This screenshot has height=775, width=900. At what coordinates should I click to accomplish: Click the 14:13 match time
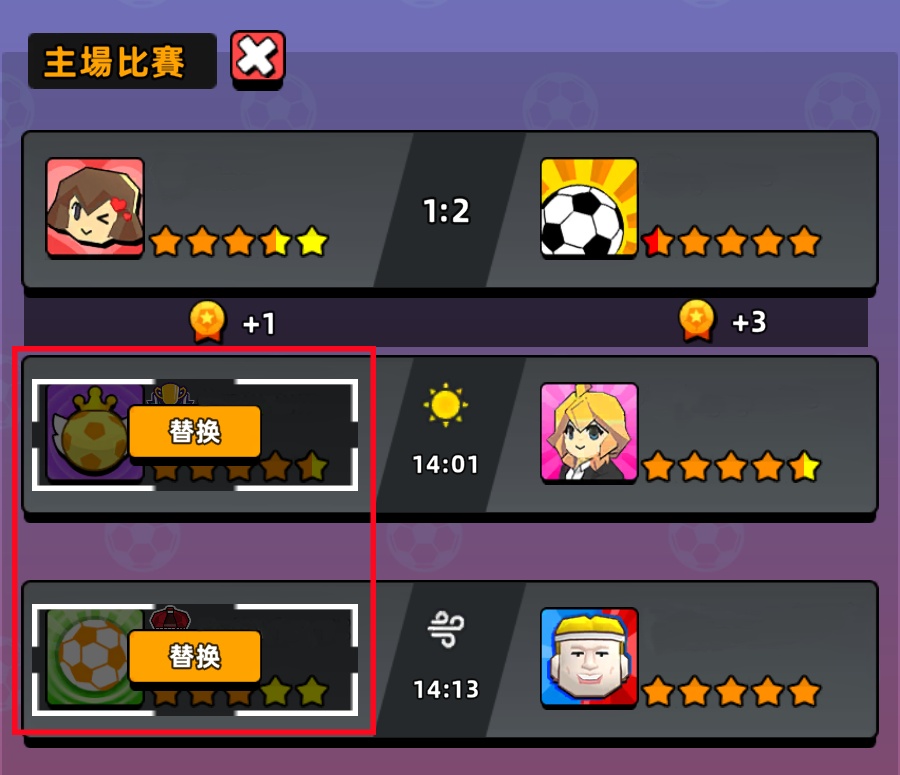445,689
